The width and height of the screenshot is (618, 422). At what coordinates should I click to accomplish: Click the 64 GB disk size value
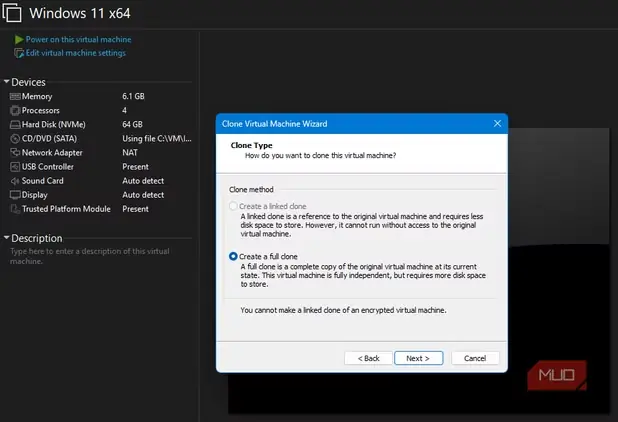pos(132,125)
